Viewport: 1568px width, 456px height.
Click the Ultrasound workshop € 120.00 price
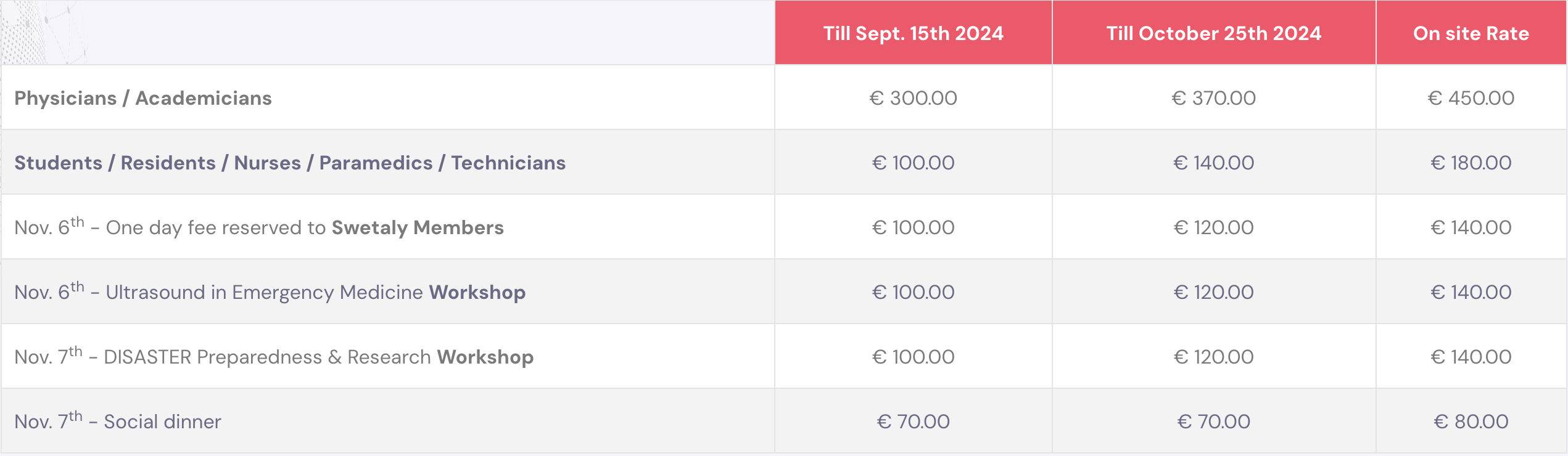(1213, 292)
